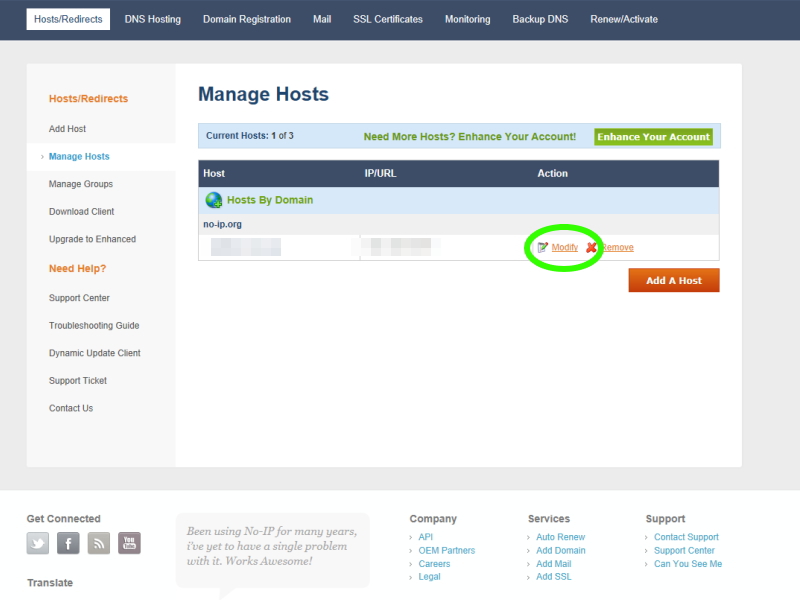Click the no-ip.org domain row text
The width and height of the screenshot is (800, 600).
222,224
